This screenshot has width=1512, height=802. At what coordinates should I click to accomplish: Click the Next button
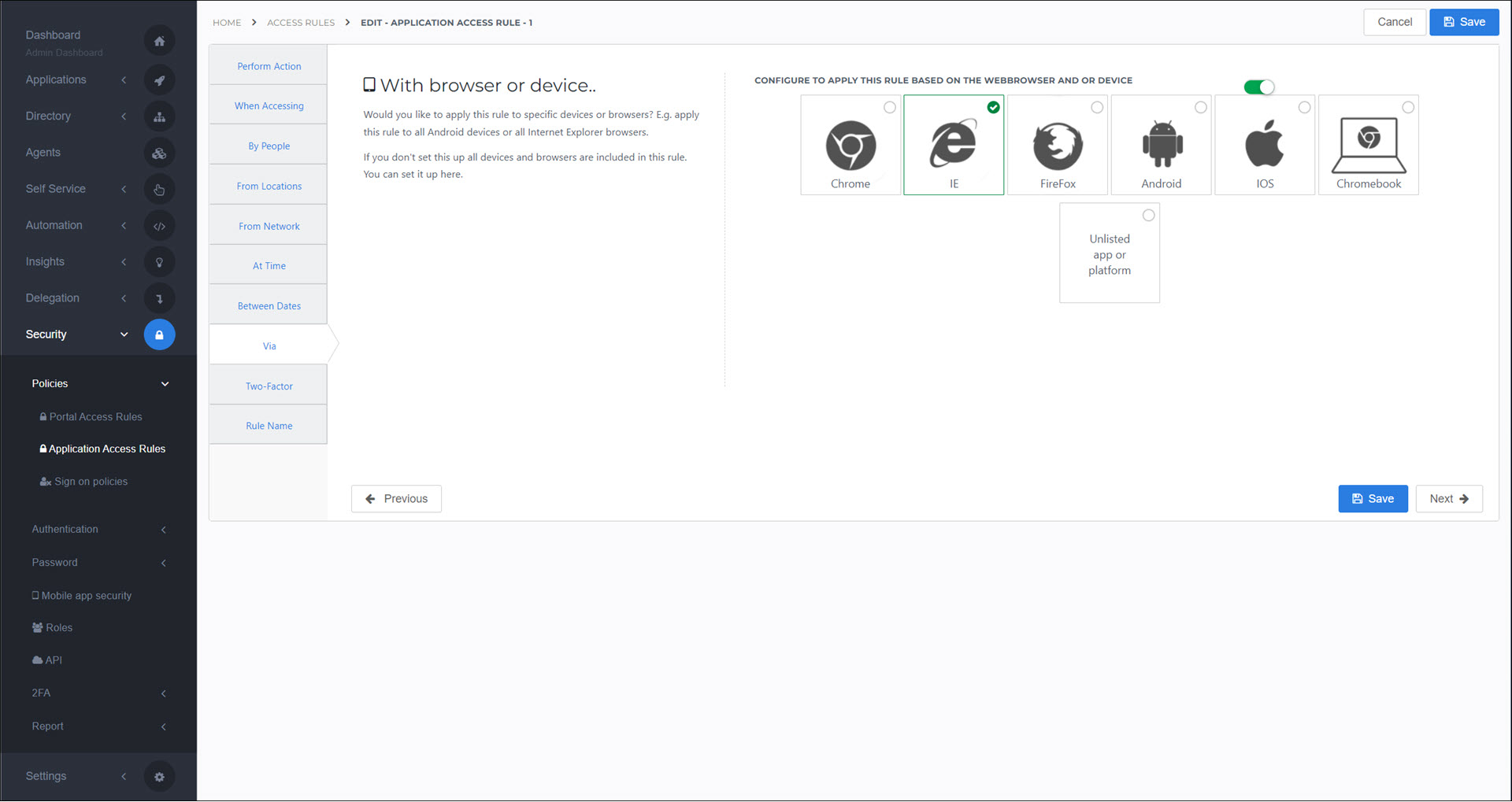click(x=1448, y=499)
